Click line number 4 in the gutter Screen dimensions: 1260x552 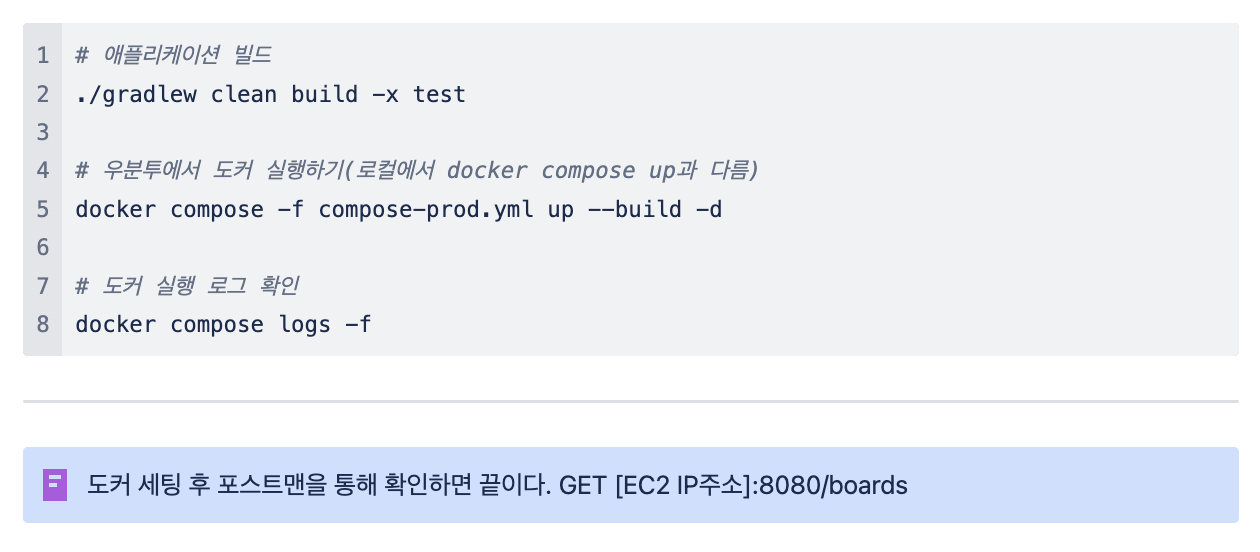pyautogui.click(x=43, y=171)
